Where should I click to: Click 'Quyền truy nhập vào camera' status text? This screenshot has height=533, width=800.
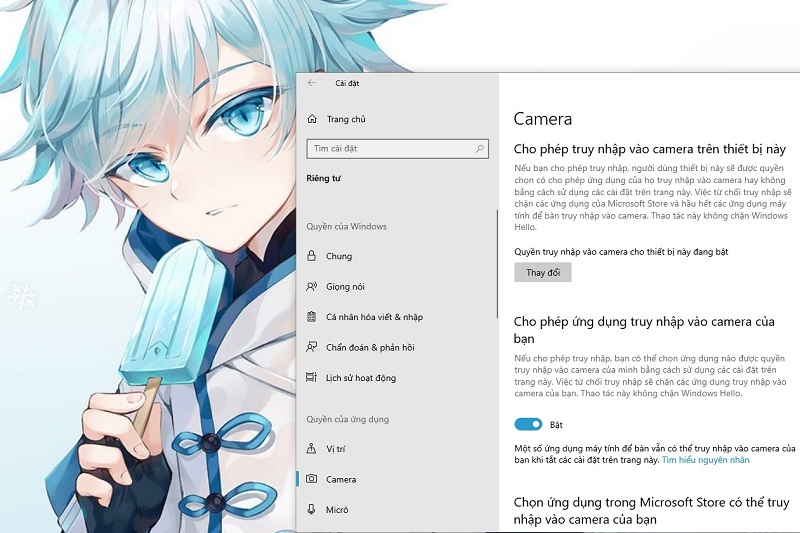(x=621, y=252)
